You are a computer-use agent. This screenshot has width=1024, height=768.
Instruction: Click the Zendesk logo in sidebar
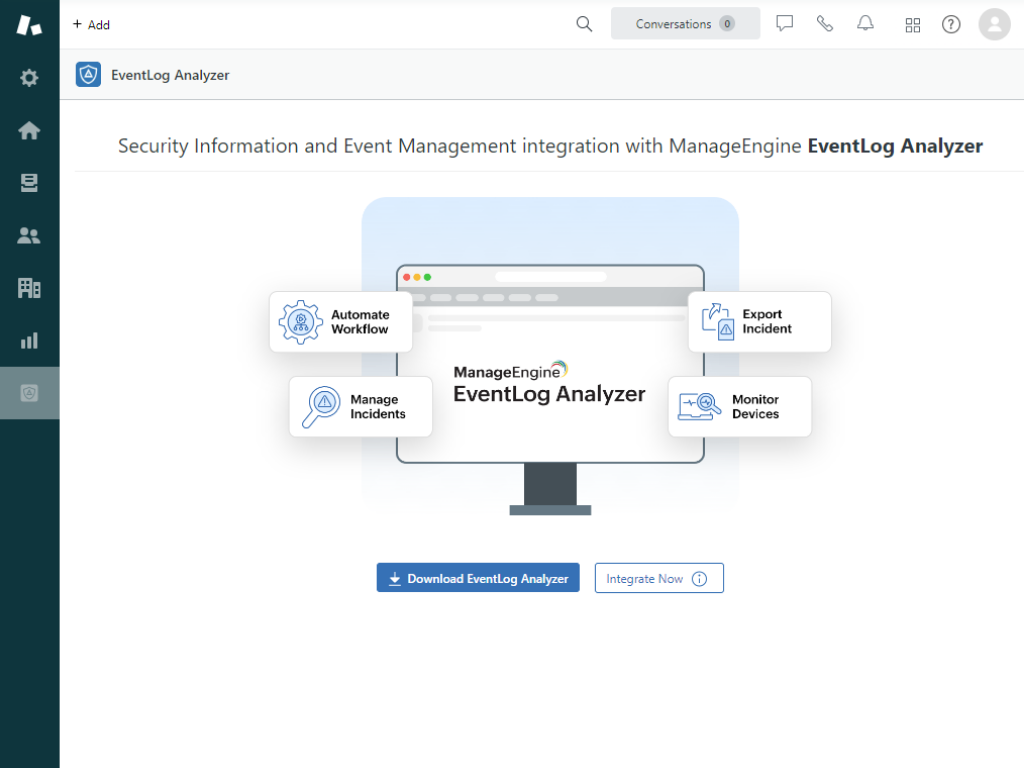click(29, 25)
